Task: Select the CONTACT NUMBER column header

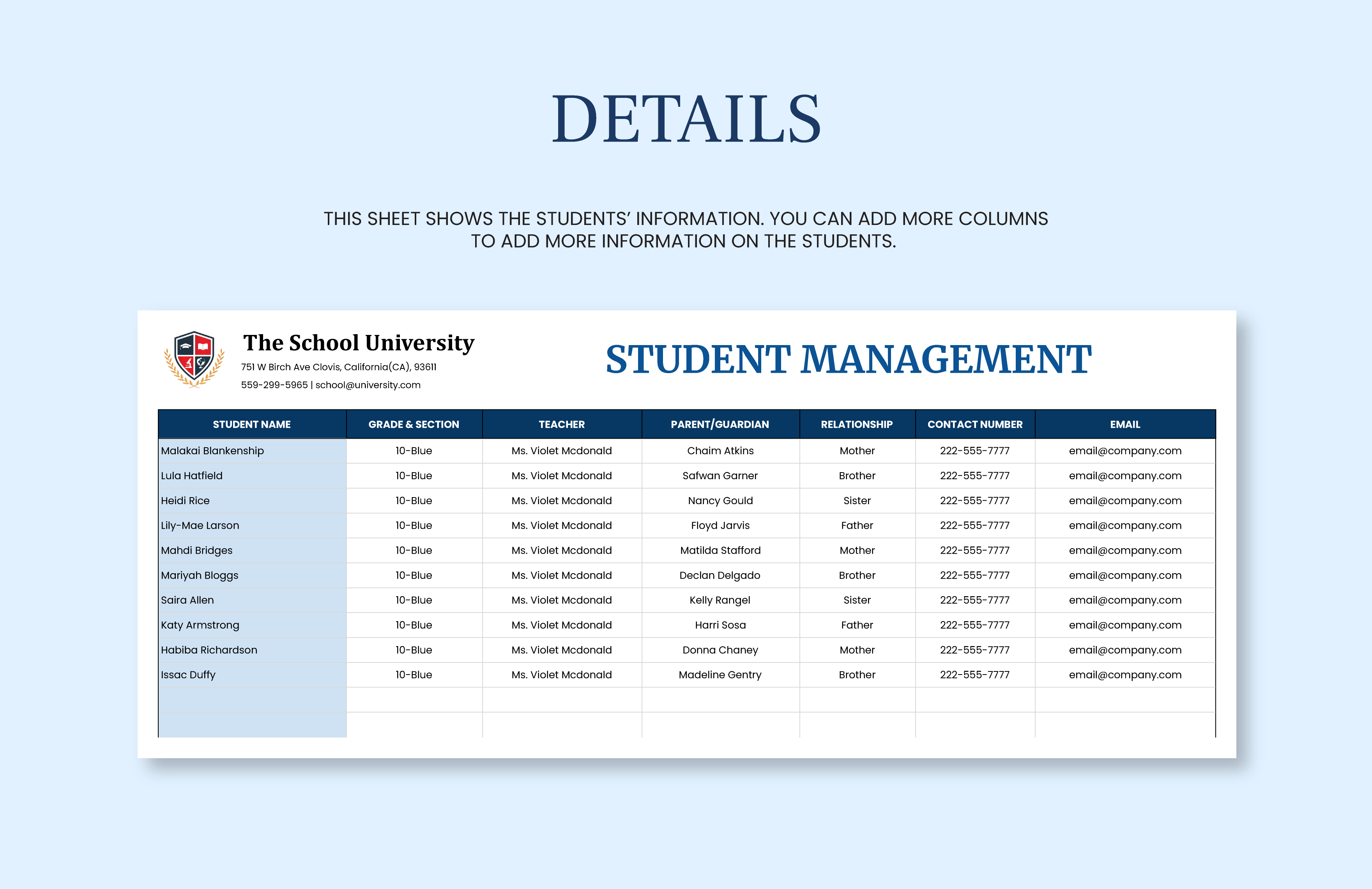Action: (x=975, y=424)
